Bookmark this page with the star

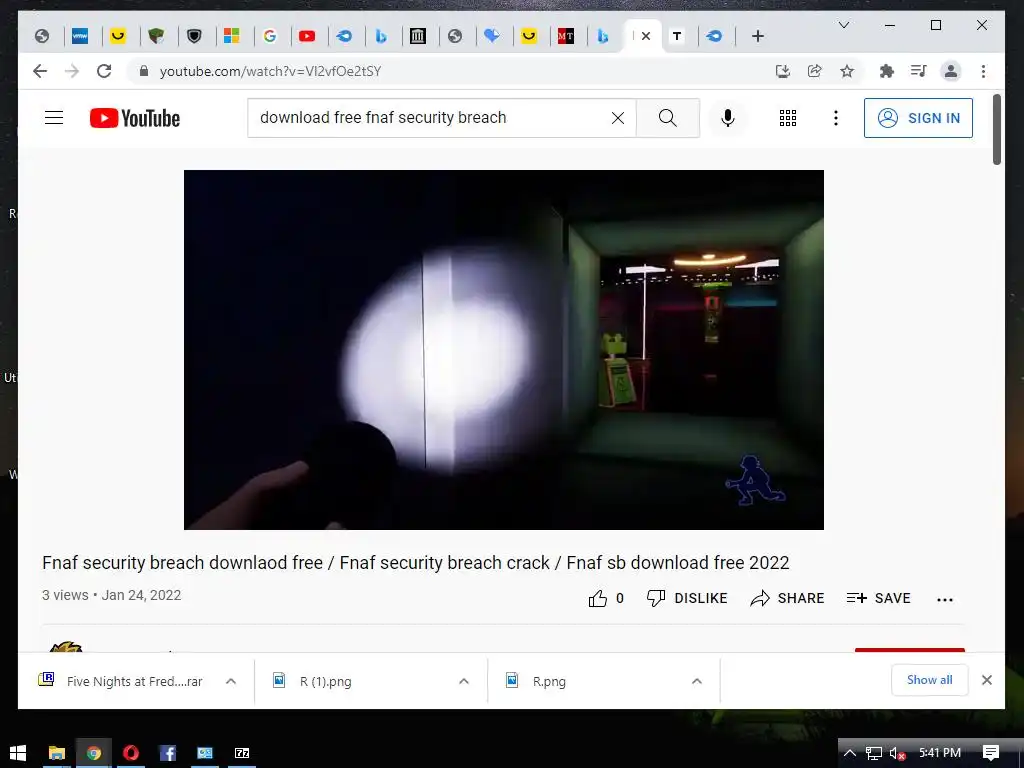point(847,71)
